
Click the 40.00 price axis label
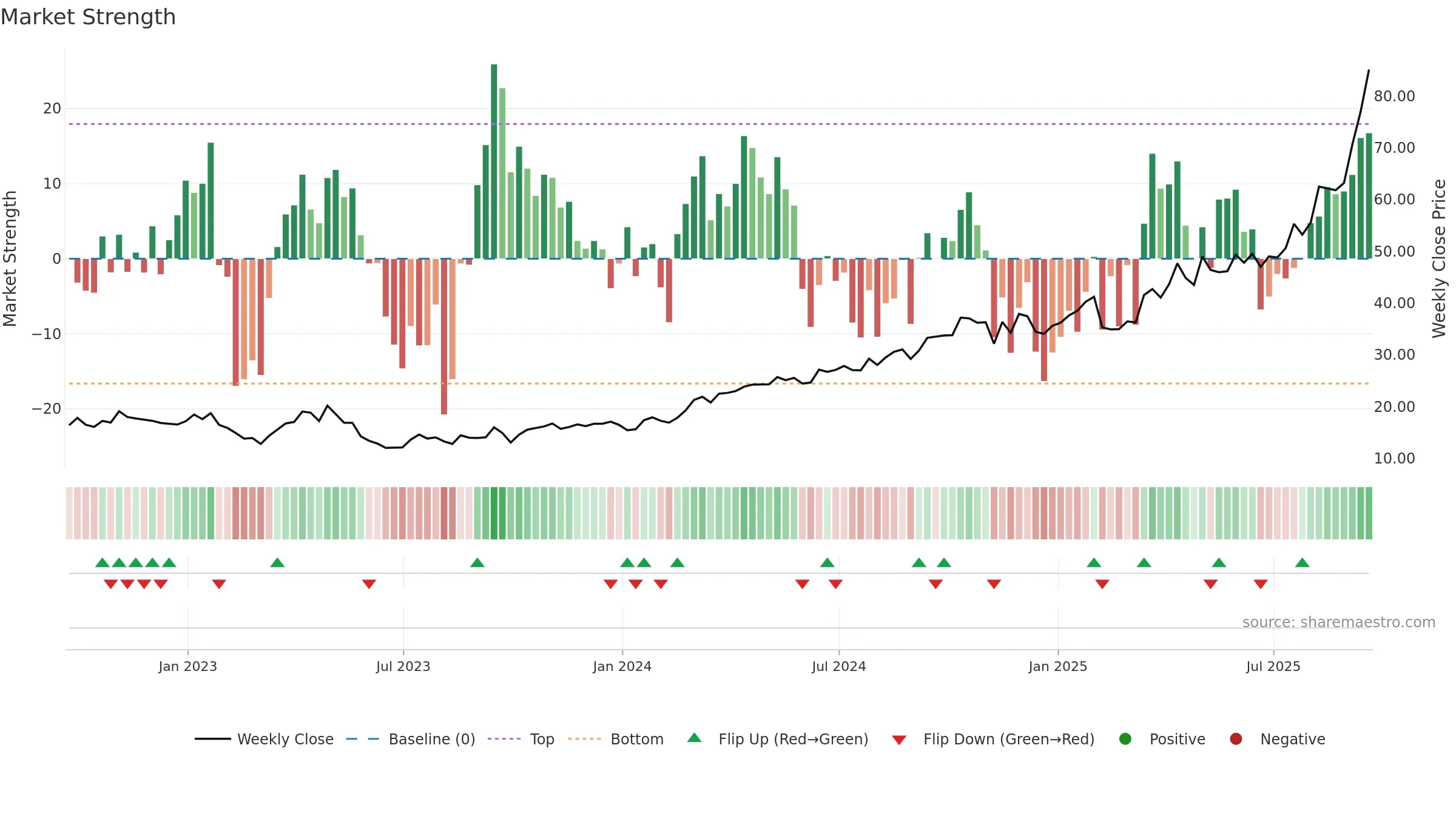pos(1394,303)
